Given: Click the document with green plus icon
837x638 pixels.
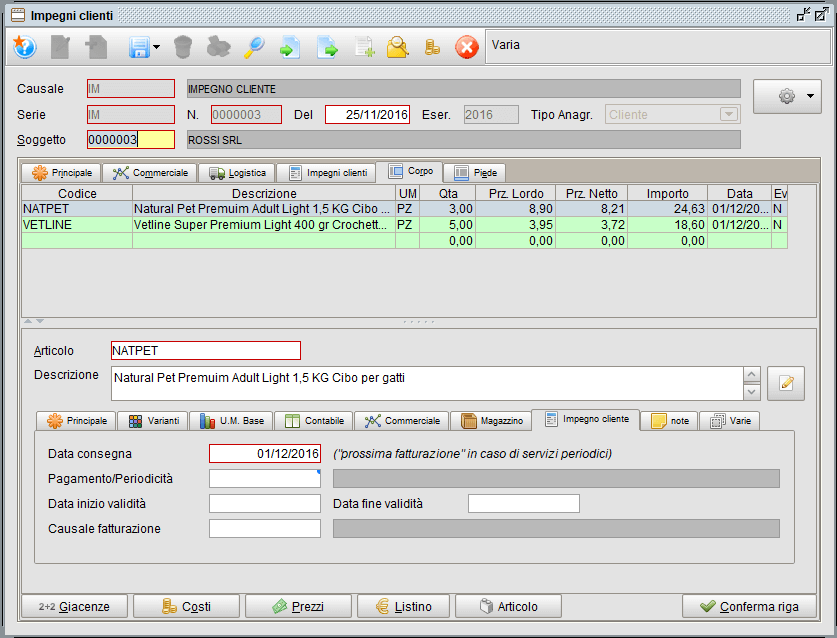Looking at the screenshot, I should (364, 47).
